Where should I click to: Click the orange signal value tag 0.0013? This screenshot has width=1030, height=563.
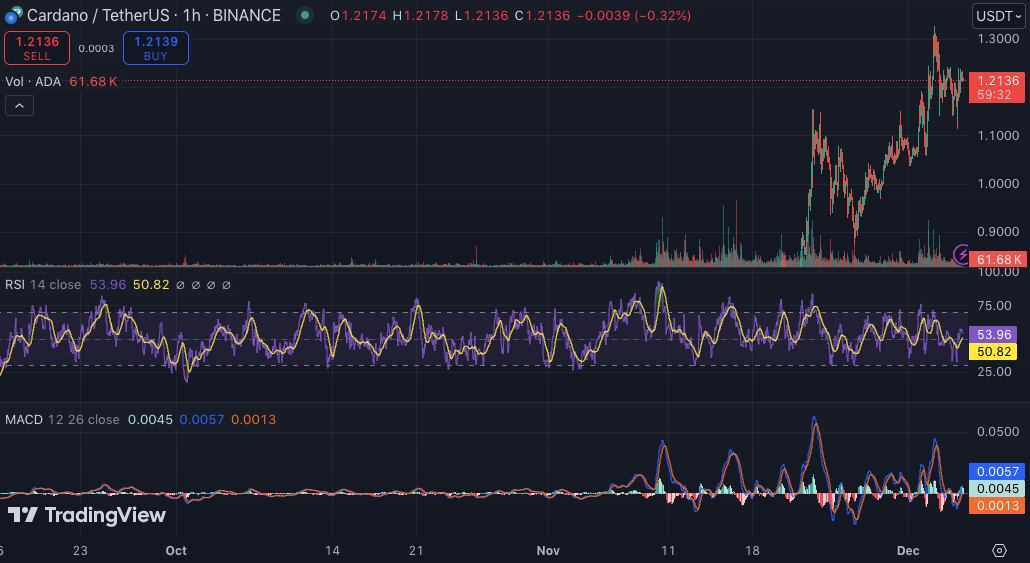point(997,506)
